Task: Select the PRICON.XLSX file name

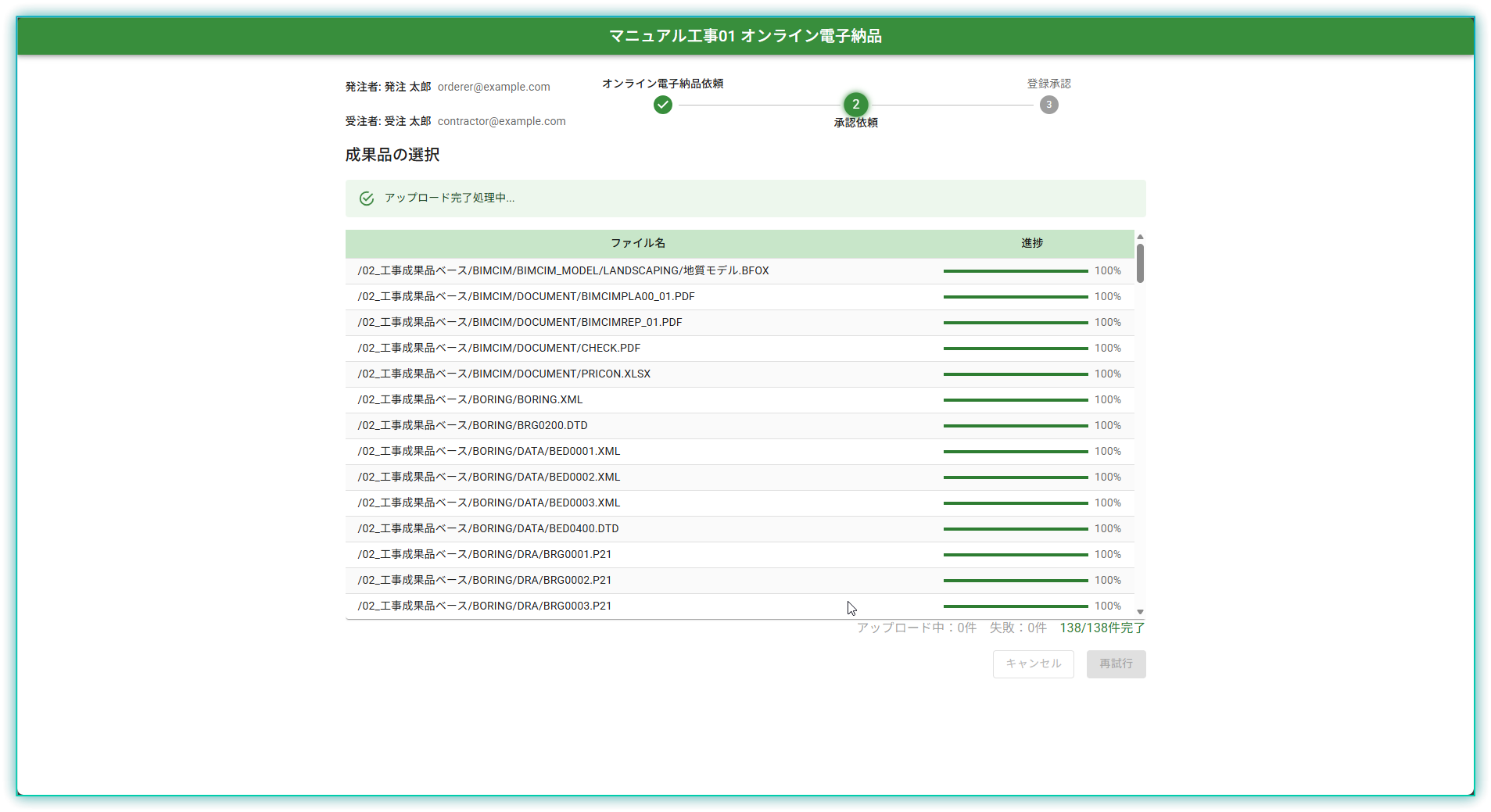Action: pos(504,374)
